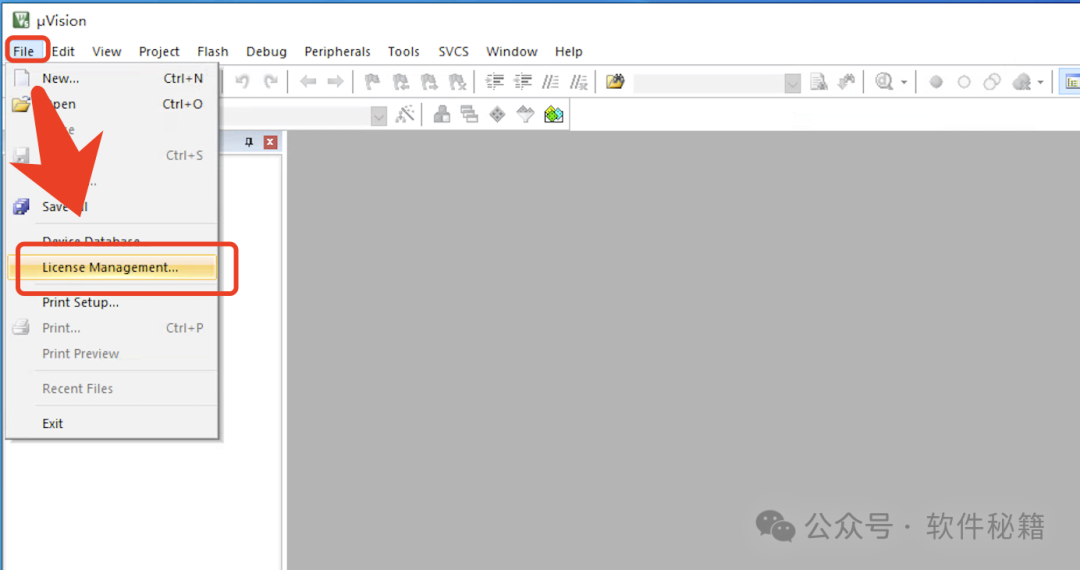Select License Management from File menu

(x=110, y=267)
